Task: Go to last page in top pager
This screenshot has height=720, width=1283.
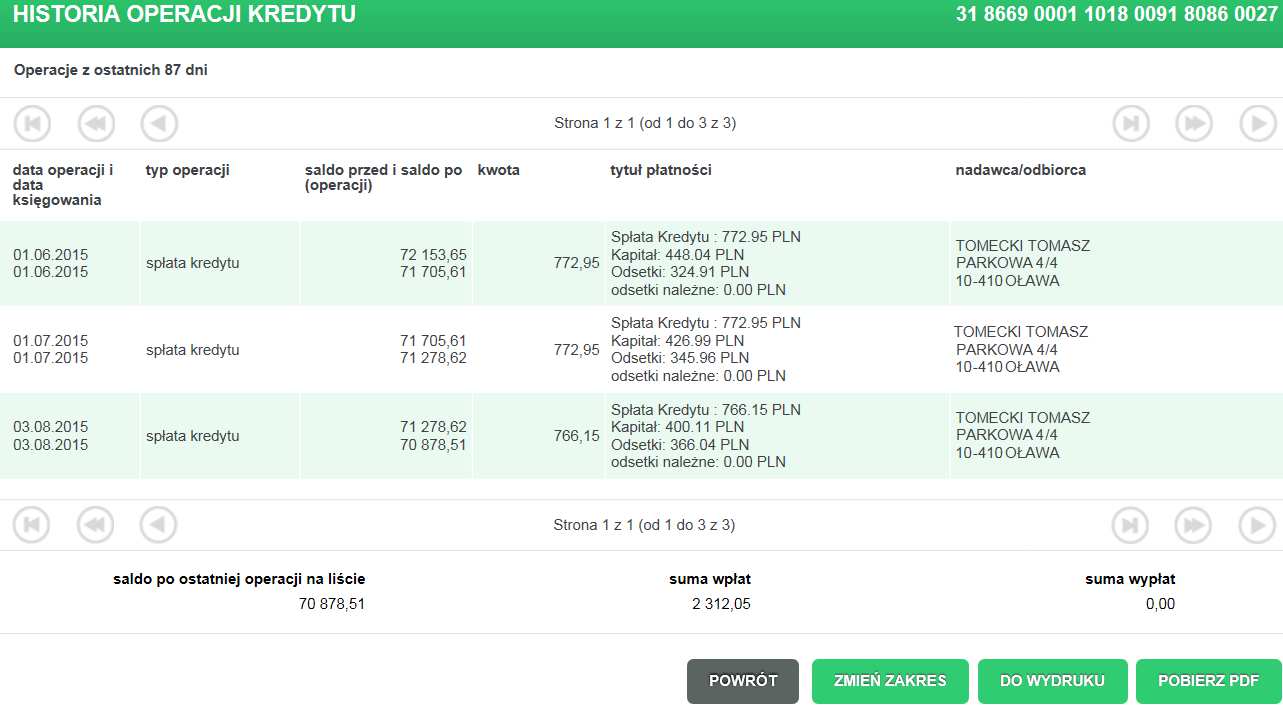Action: 1131,124
